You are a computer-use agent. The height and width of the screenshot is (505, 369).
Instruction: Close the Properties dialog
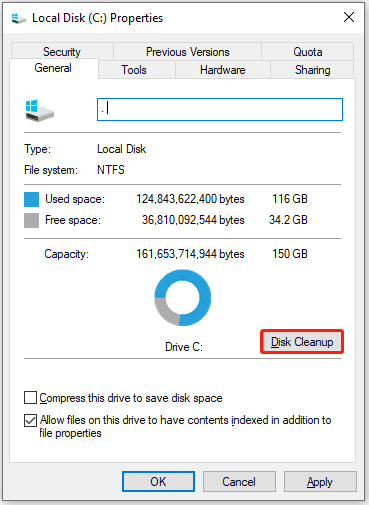coord(349,17)
